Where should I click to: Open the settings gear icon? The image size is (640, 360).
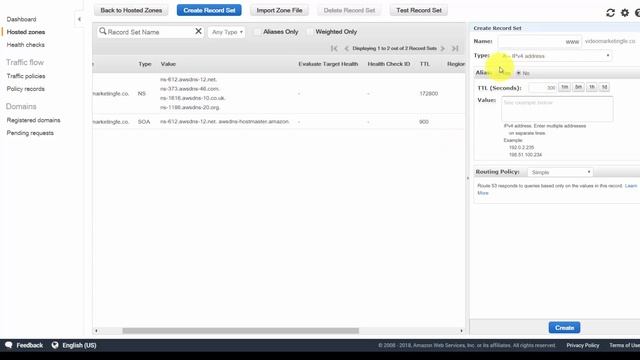(x=625, y=13)
